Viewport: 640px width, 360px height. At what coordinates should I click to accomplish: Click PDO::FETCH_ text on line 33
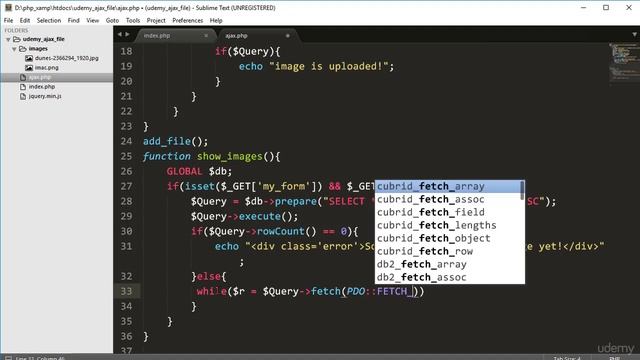[x=379, y=291]
